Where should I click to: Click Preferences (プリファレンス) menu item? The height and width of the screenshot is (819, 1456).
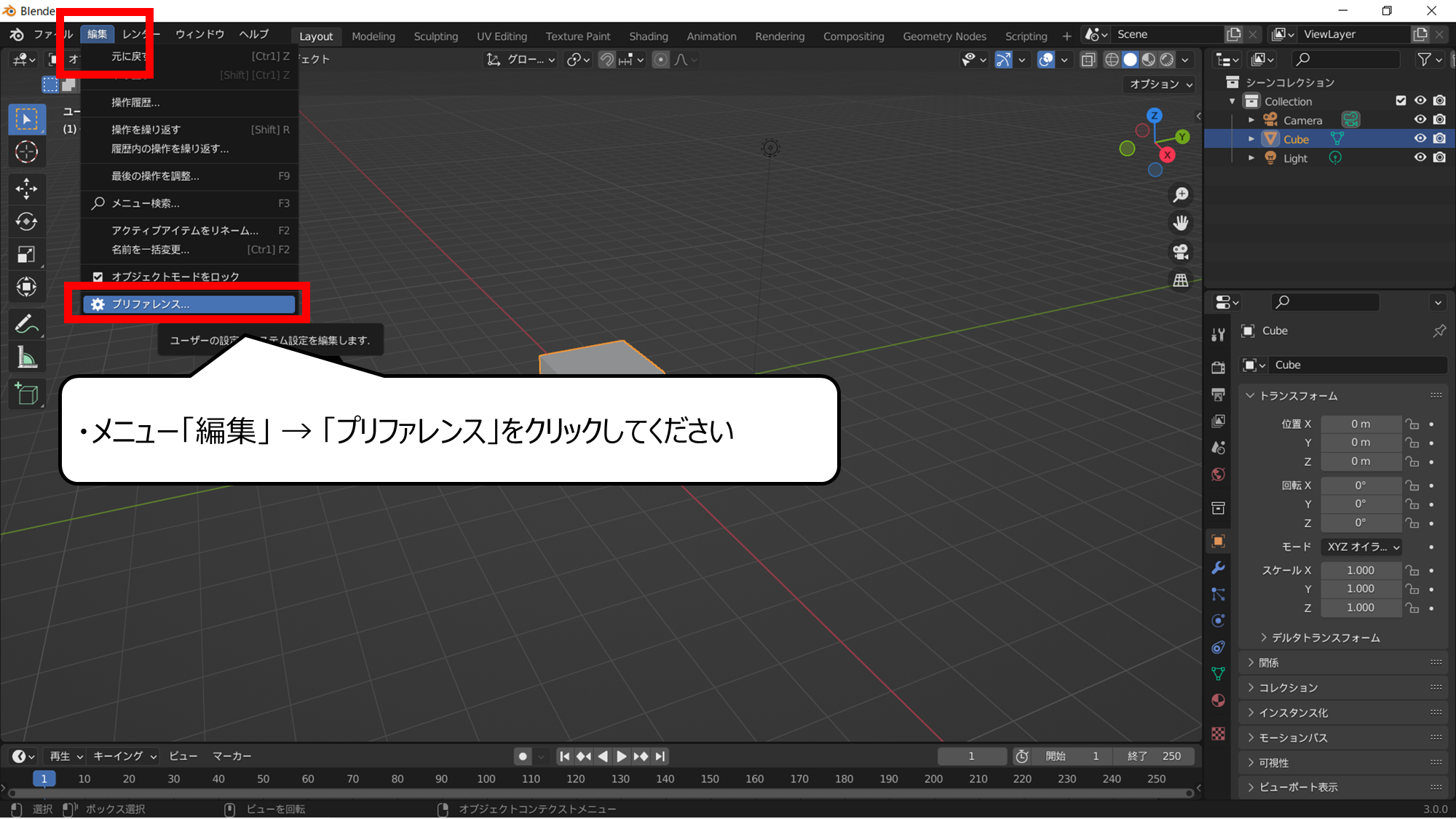tap(189, 304)
